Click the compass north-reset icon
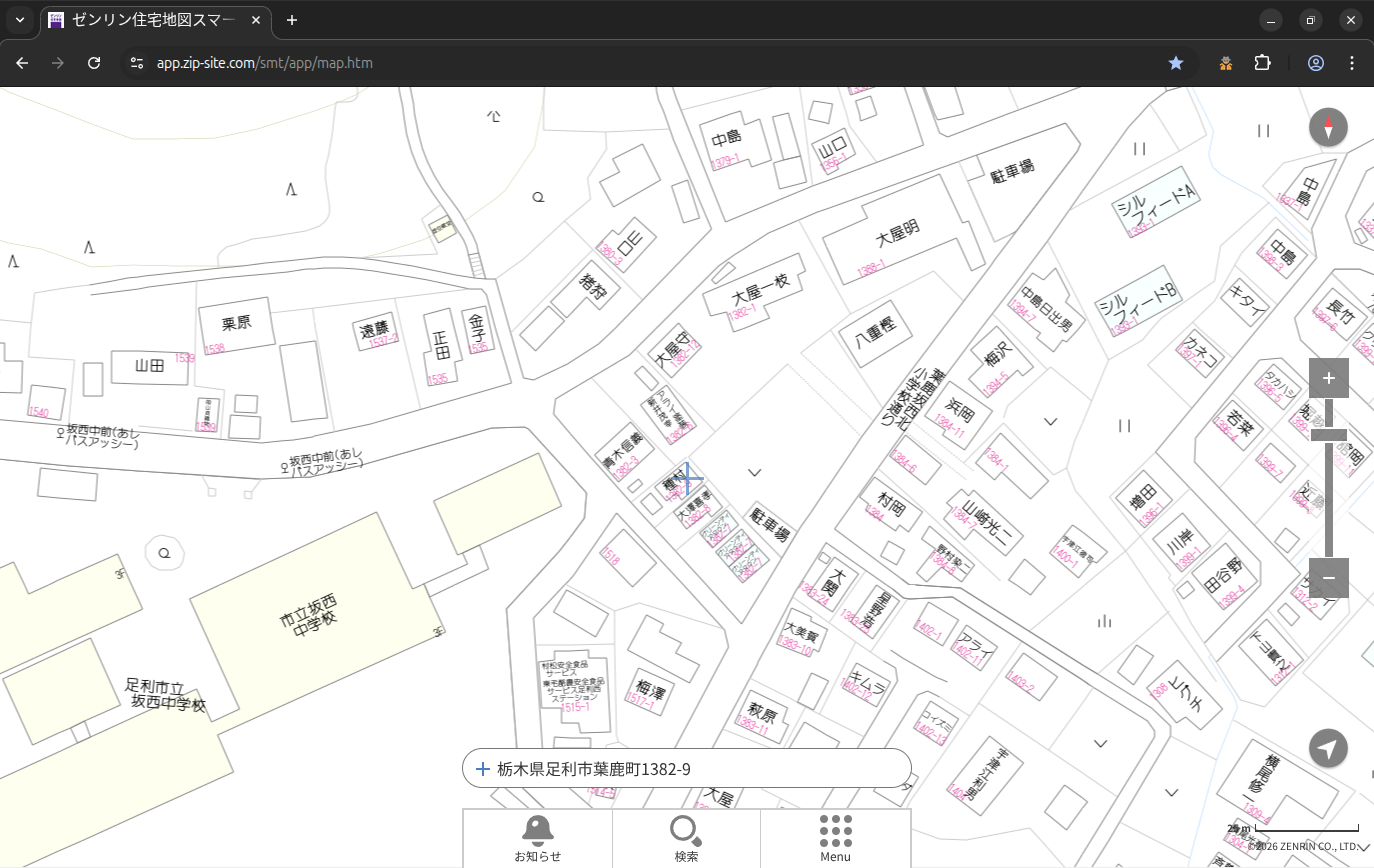The width and height of the screenshot is (1374, 868). [x=1328, y=128]
